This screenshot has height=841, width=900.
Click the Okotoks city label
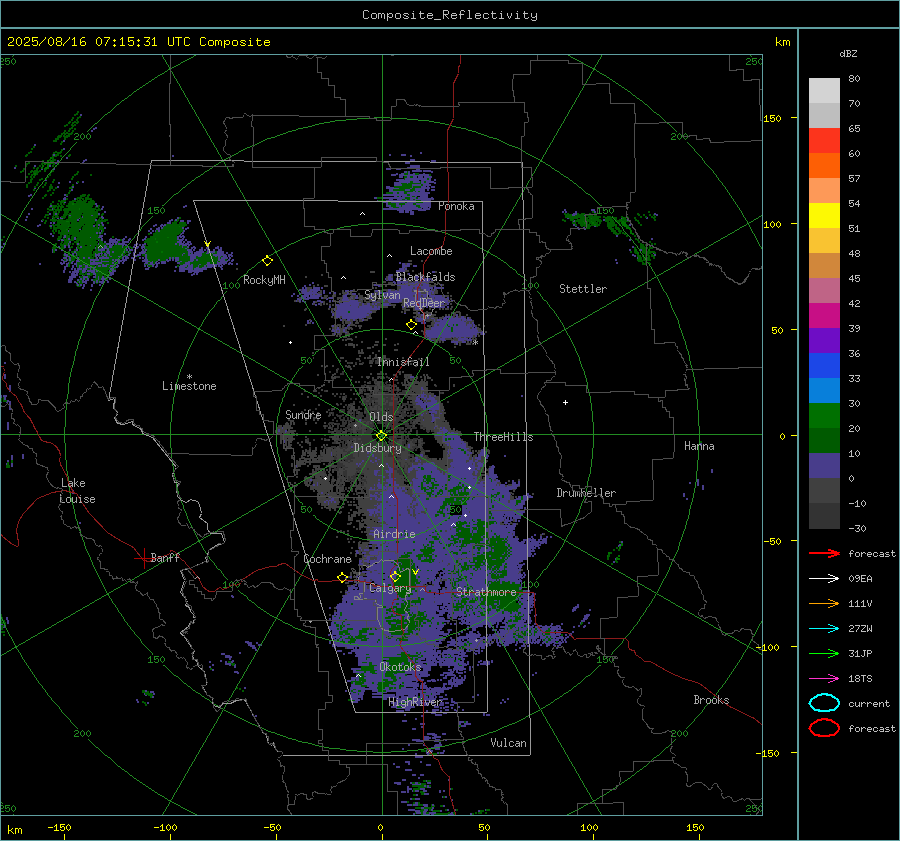(x=400, y=667)
